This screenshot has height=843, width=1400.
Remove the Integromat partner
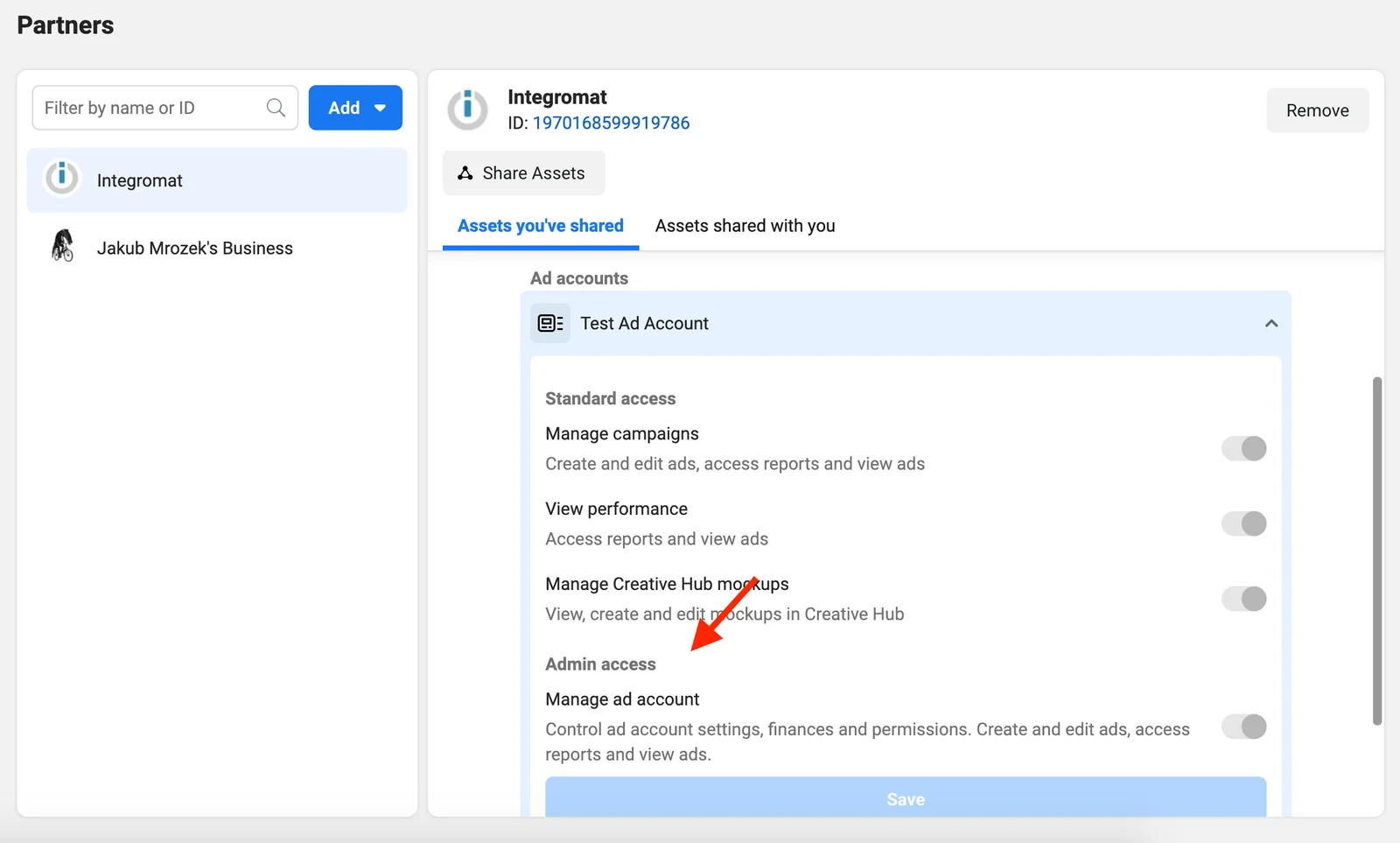1318,110
